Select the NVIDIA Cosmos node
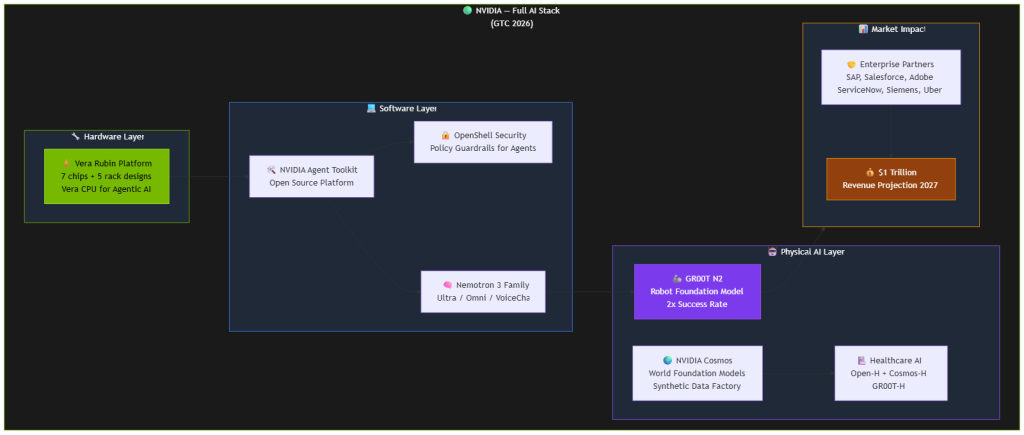 click(697, 373)
